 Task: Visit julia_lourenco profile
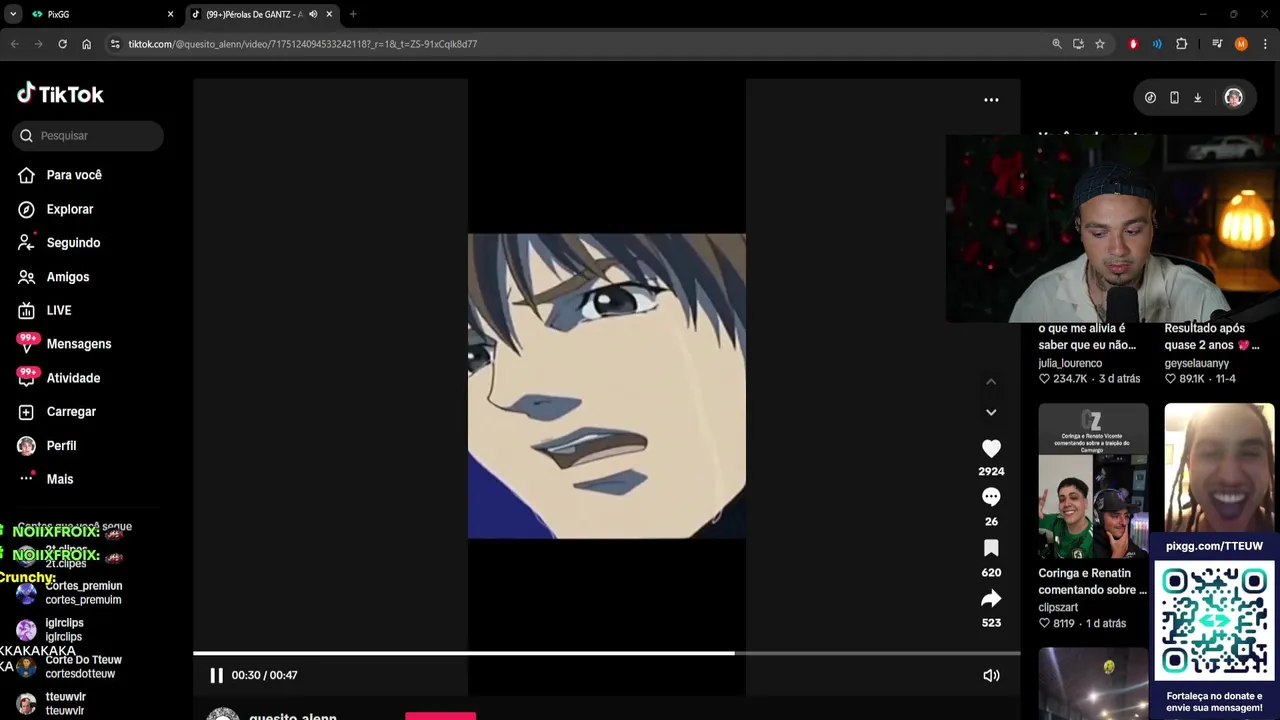pyautogui.click(x=1070, y=364)
